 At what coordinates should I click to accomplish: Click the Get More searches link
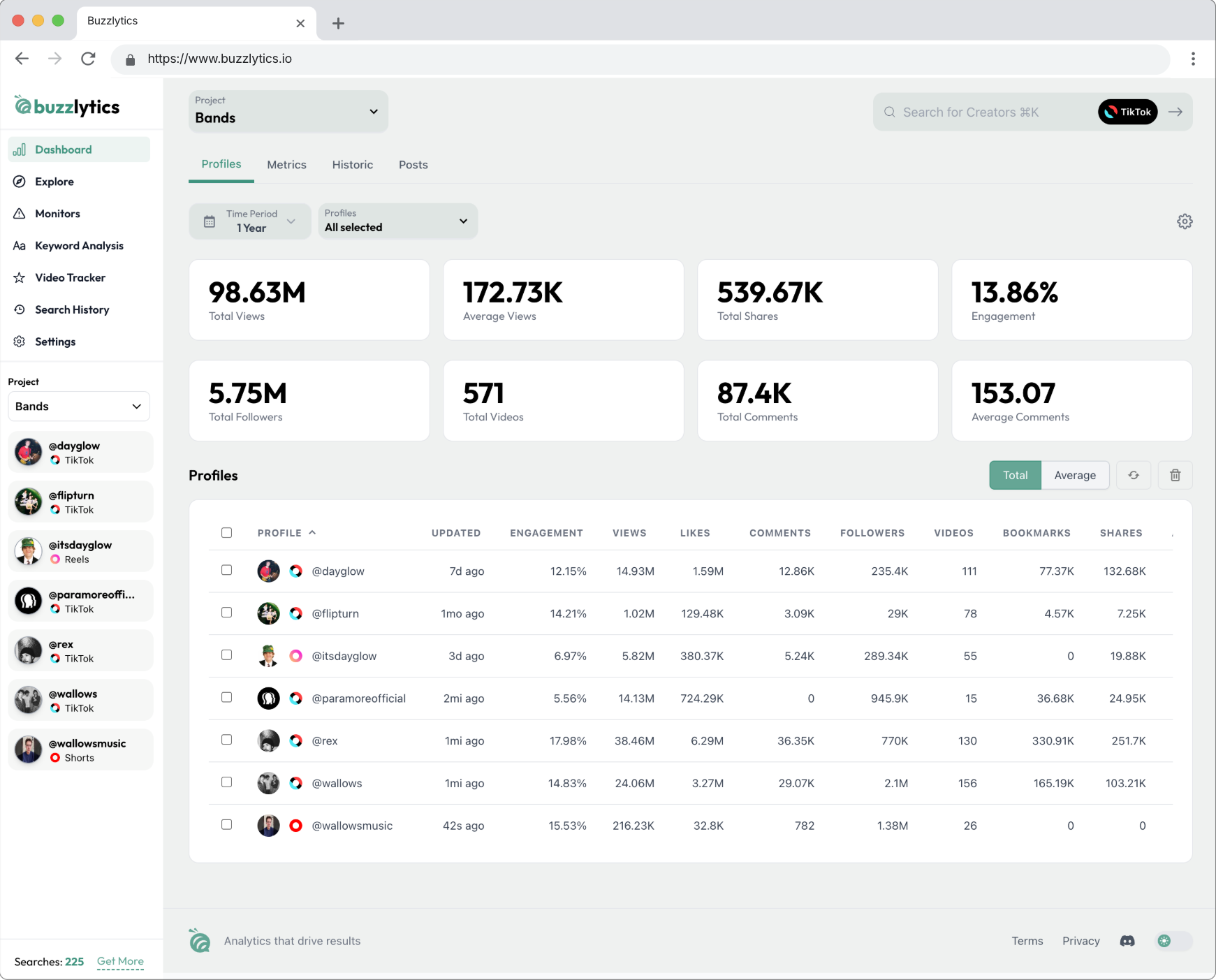point(120,961)
